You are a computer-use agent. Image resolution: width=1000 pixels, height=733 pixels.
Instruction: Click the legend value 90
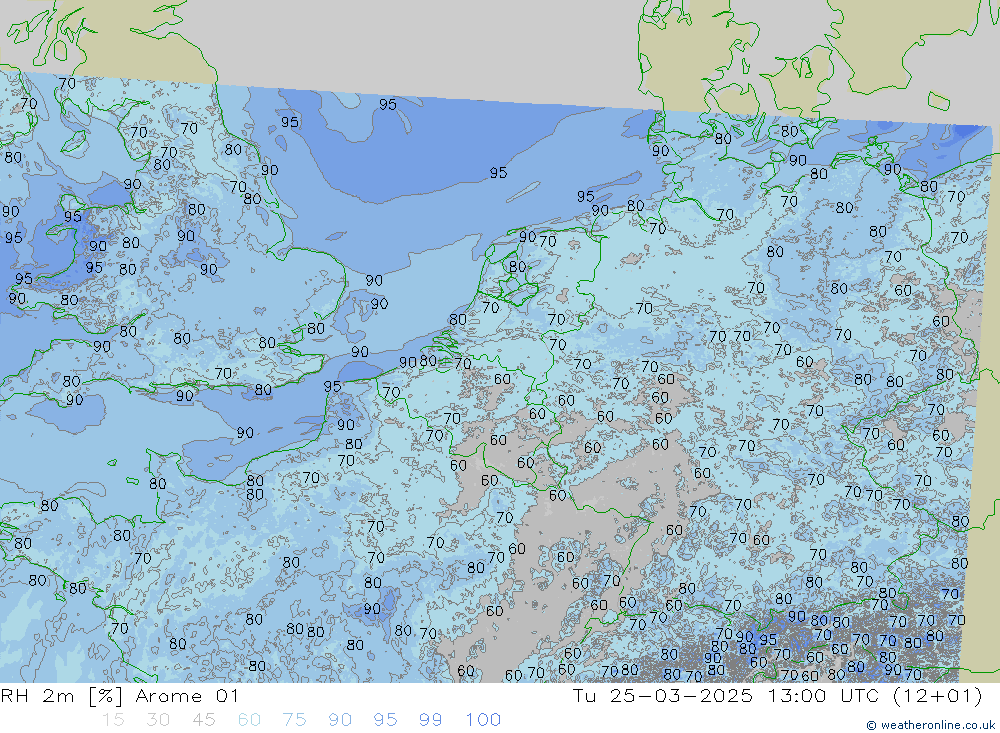click(x=339, y=720)
